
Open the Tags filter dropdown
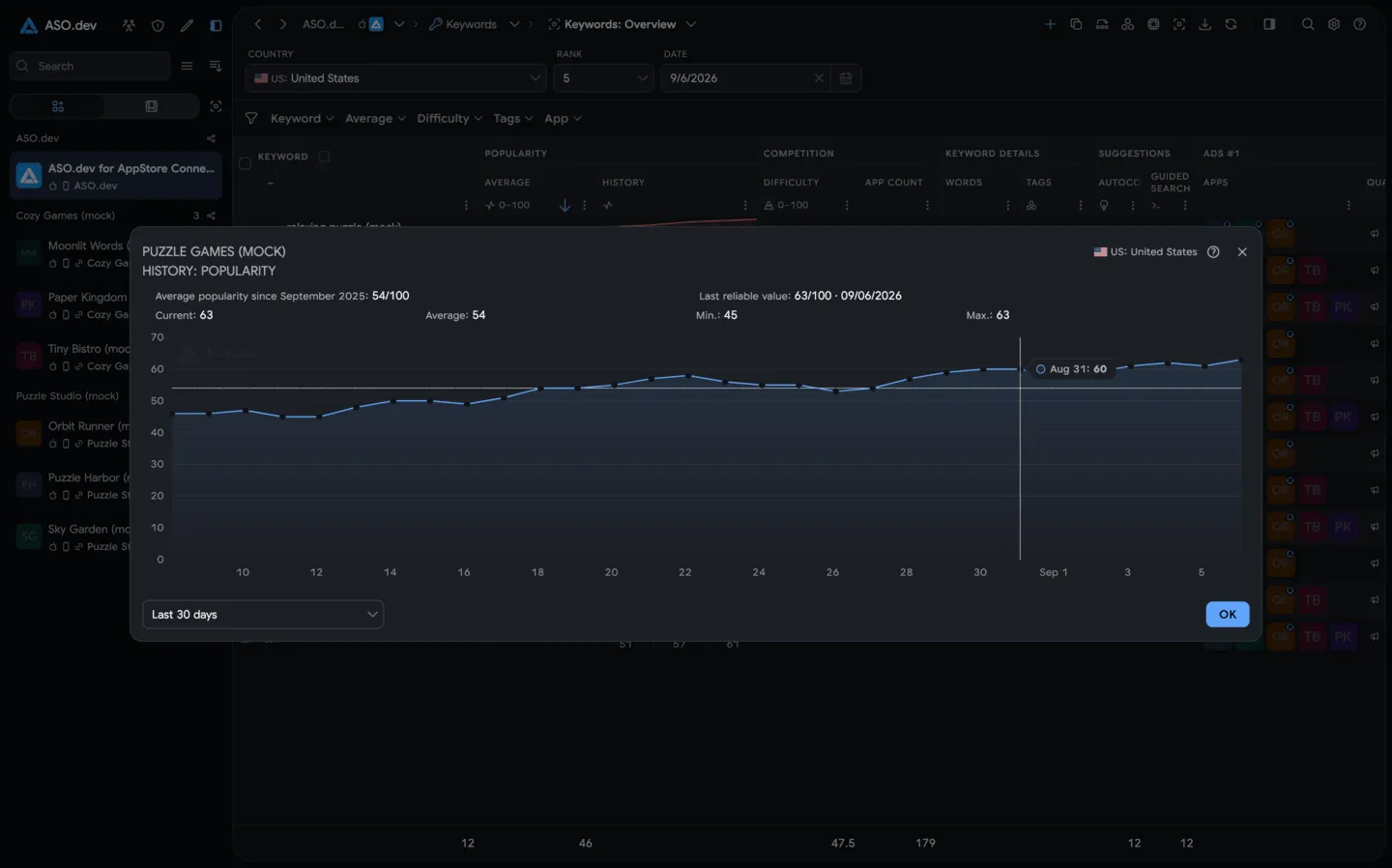[512, 119]
